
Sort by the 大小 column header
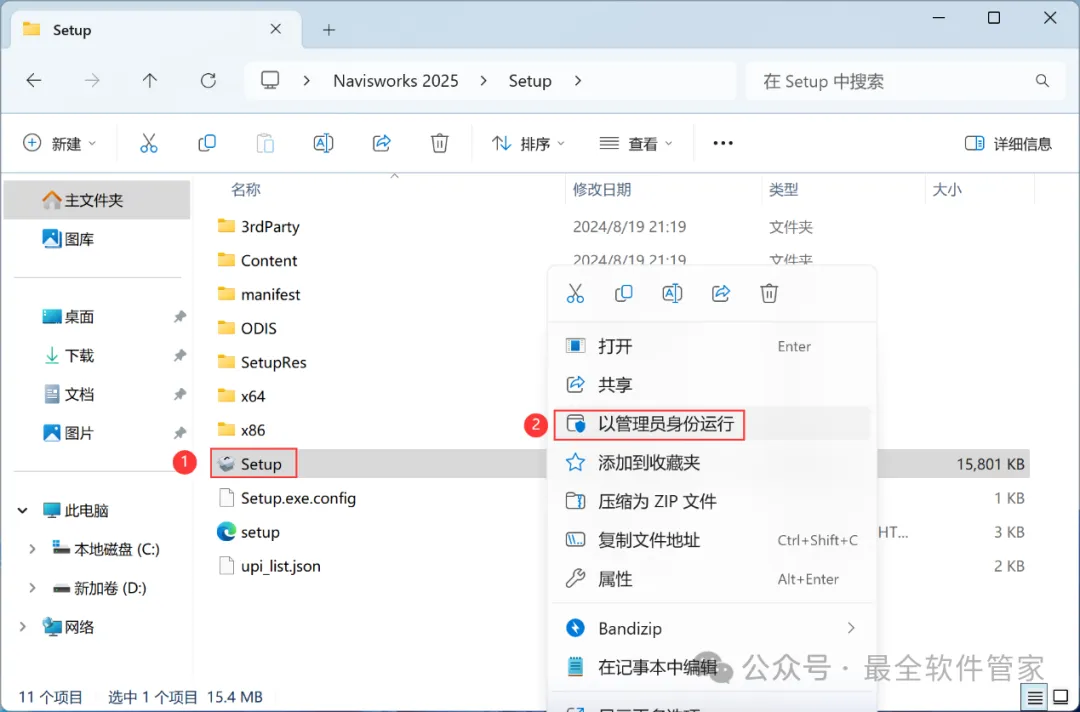pyautogui.click(x=946, y=189)
